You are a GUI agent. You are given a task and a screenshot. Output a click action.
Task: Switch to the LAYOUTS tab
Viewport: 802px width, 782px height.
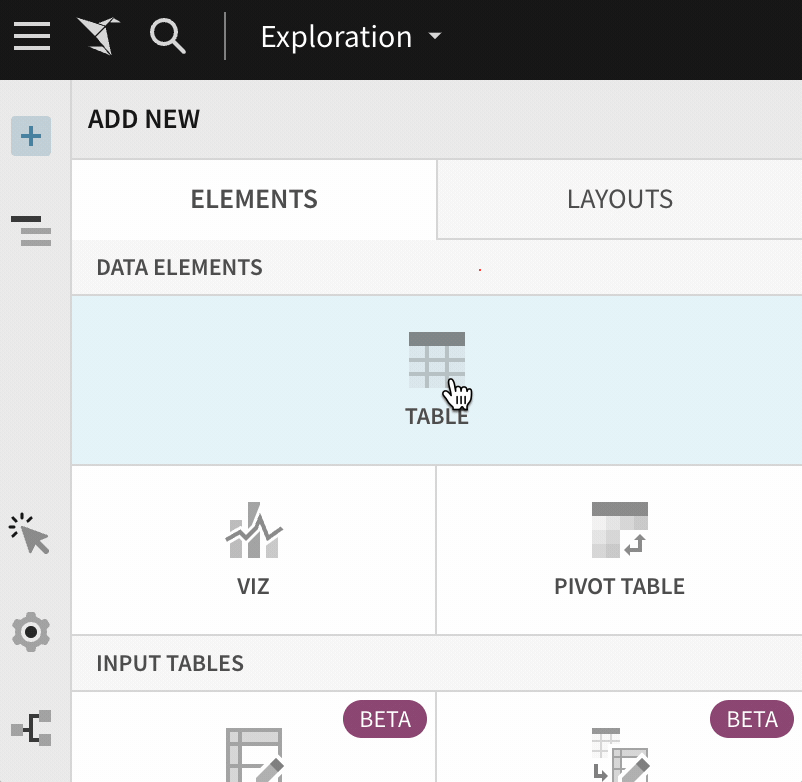click(x=619, y=199)
